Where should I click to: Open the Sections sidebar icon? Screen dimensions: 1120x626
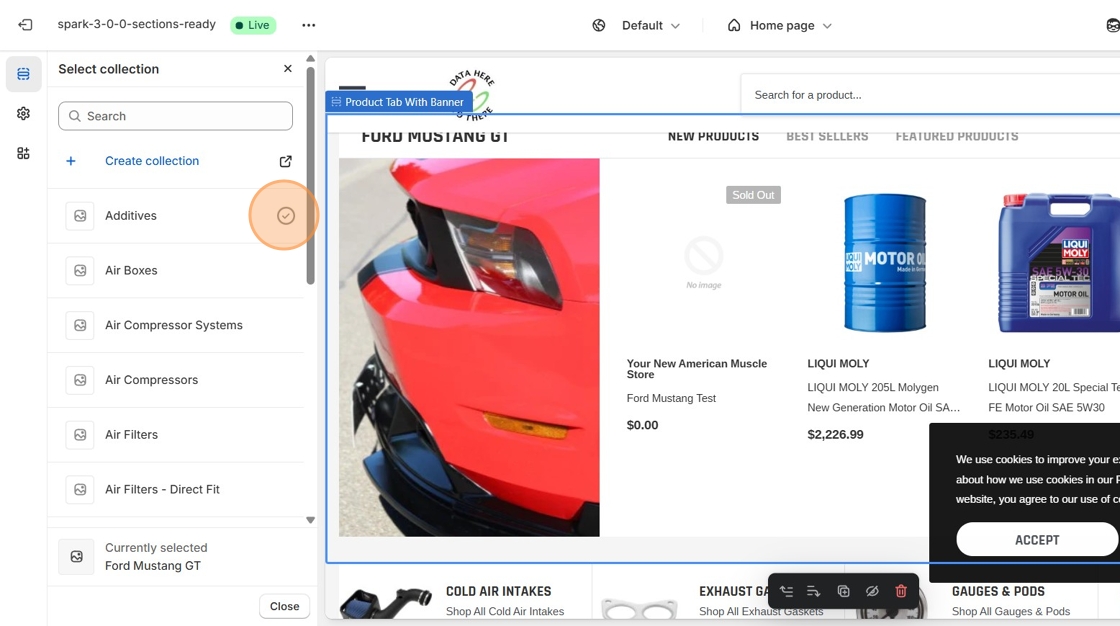click(24, 74)
